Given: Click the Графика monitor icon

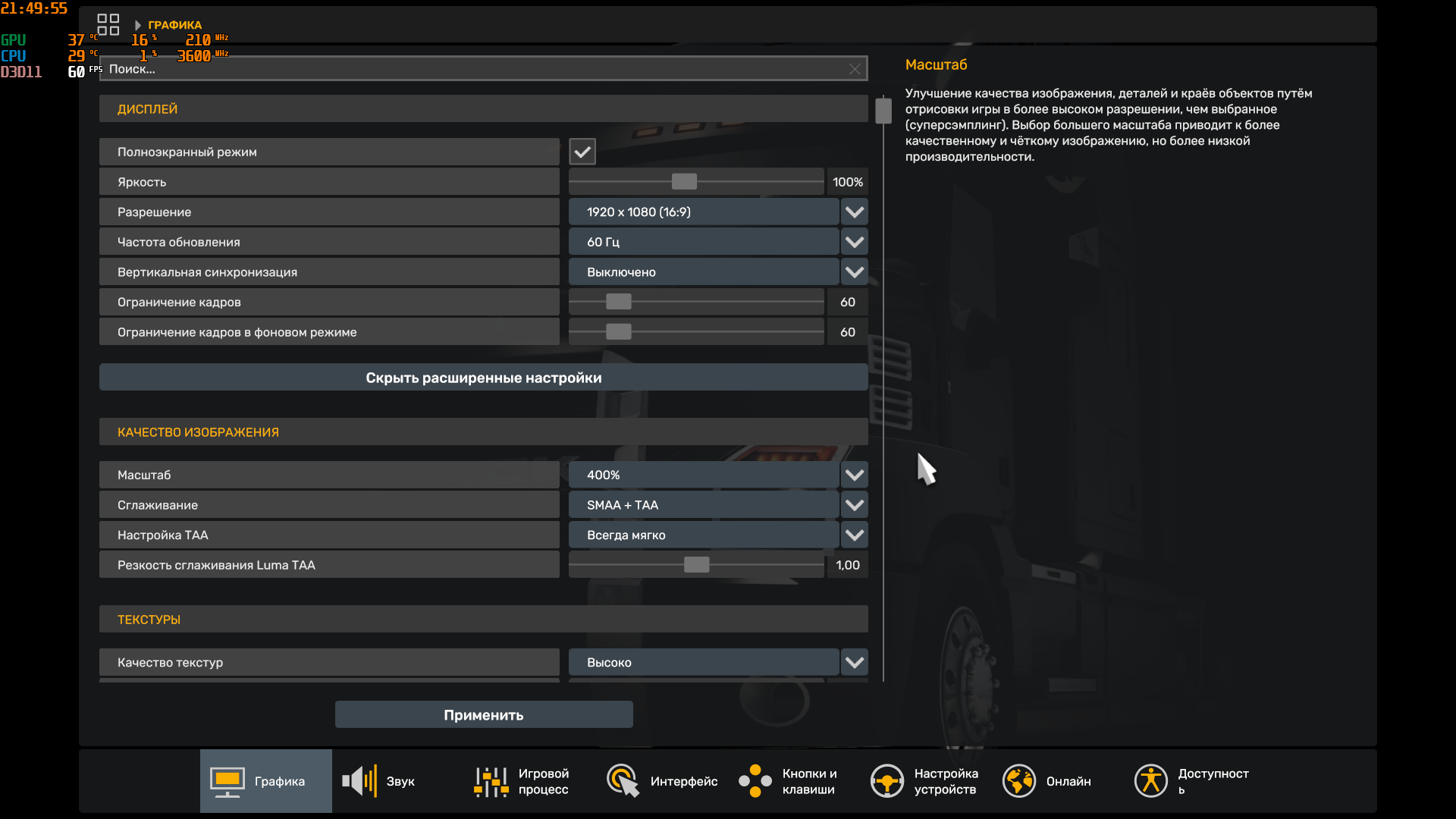Looking at the screenshot, I should point(227,781).
